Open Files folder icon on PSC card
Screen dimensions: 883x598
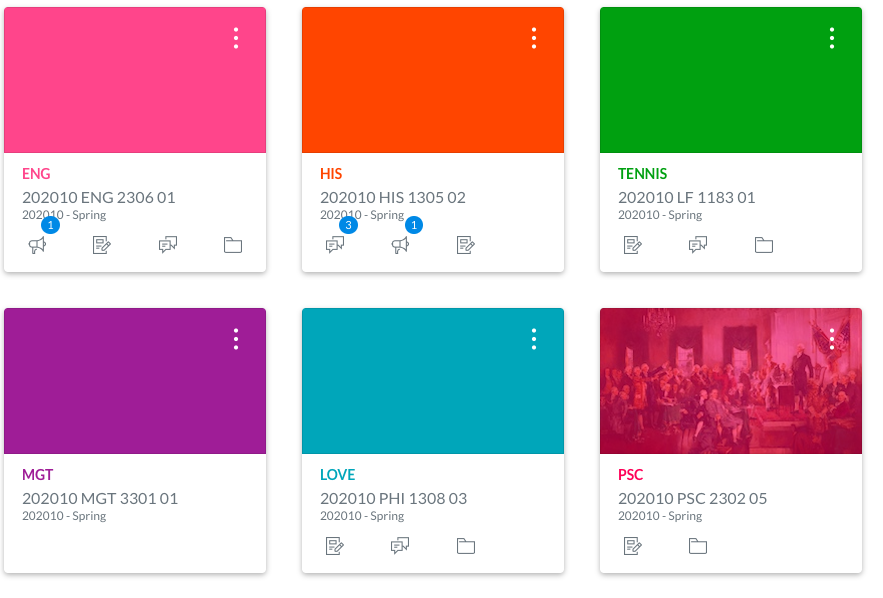[698, 546]
